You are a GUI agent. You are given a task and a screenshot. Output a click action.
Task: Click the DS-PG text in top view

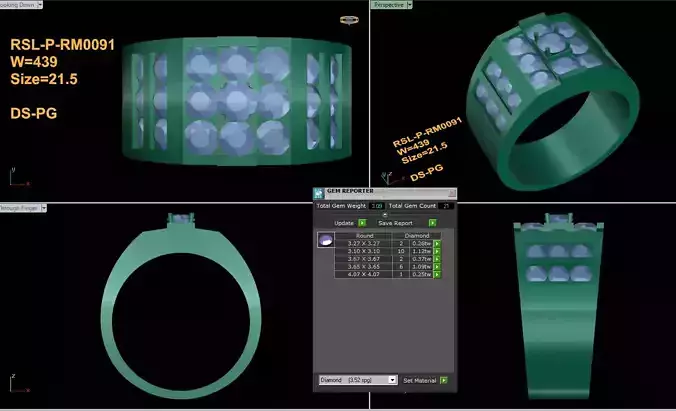tap(34, 114)
